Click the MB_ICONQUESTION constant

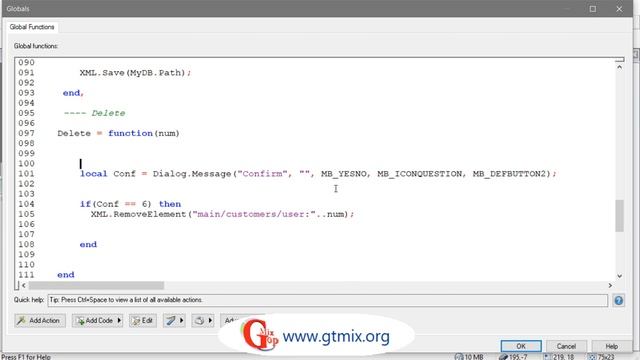click(x=420, y=174)
